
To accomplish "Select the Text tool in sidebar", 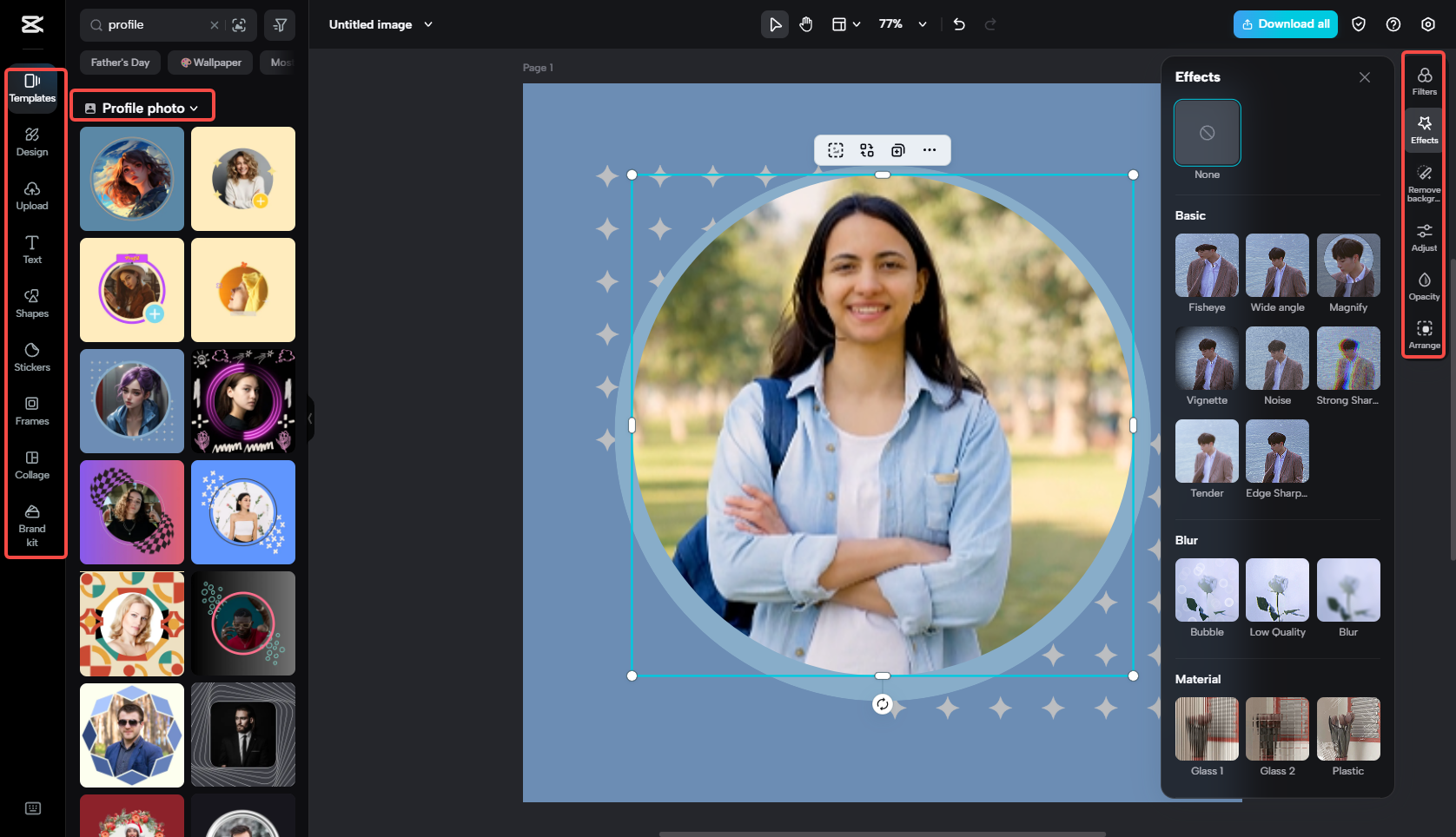I will [32, 250].
